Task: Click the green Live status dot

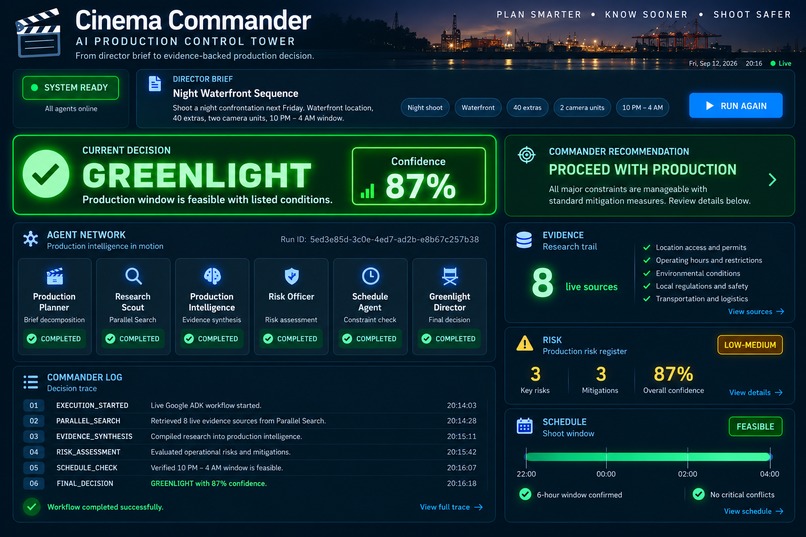Action: coord(773,63)
